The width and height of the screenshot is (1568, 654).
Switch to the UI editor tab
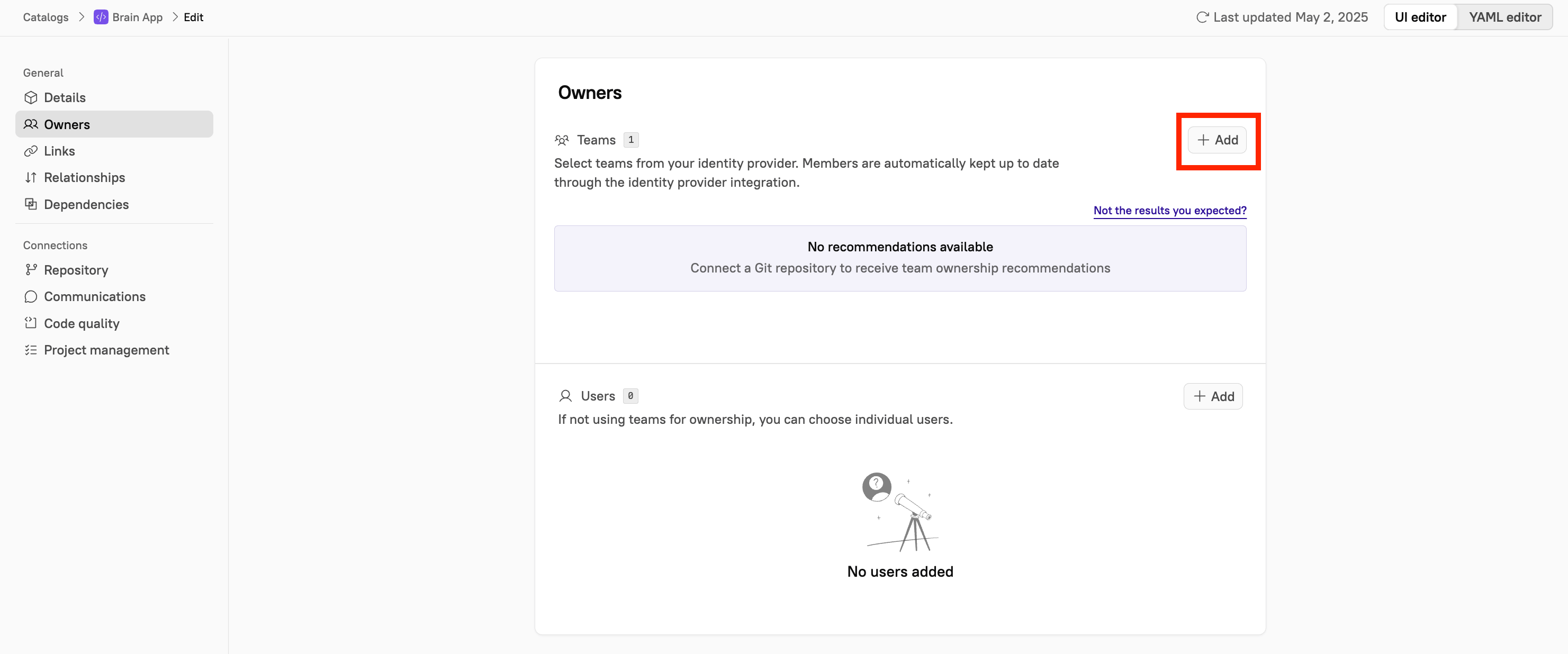(1420, 17)
